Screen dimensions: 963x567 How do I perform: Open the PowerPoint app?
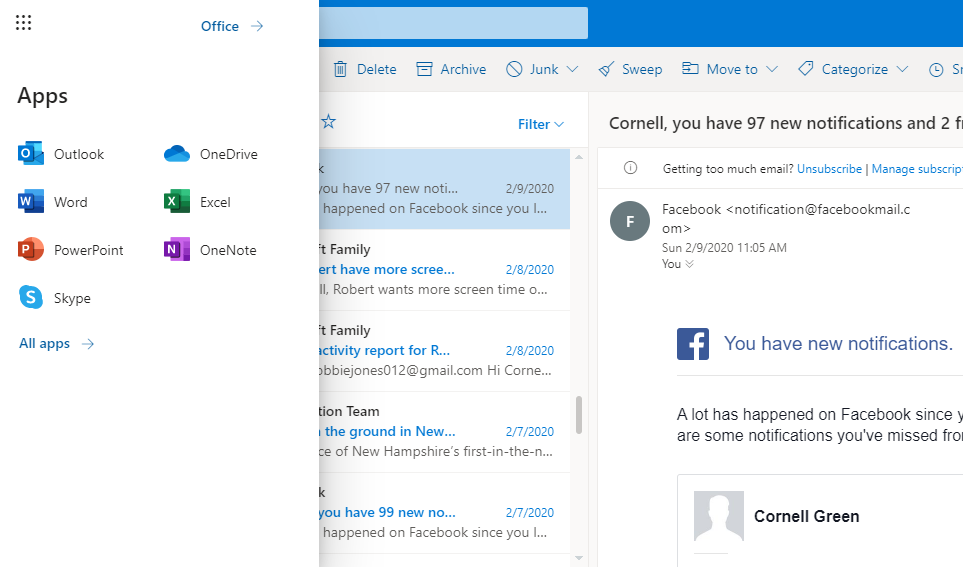pos(71,249)
